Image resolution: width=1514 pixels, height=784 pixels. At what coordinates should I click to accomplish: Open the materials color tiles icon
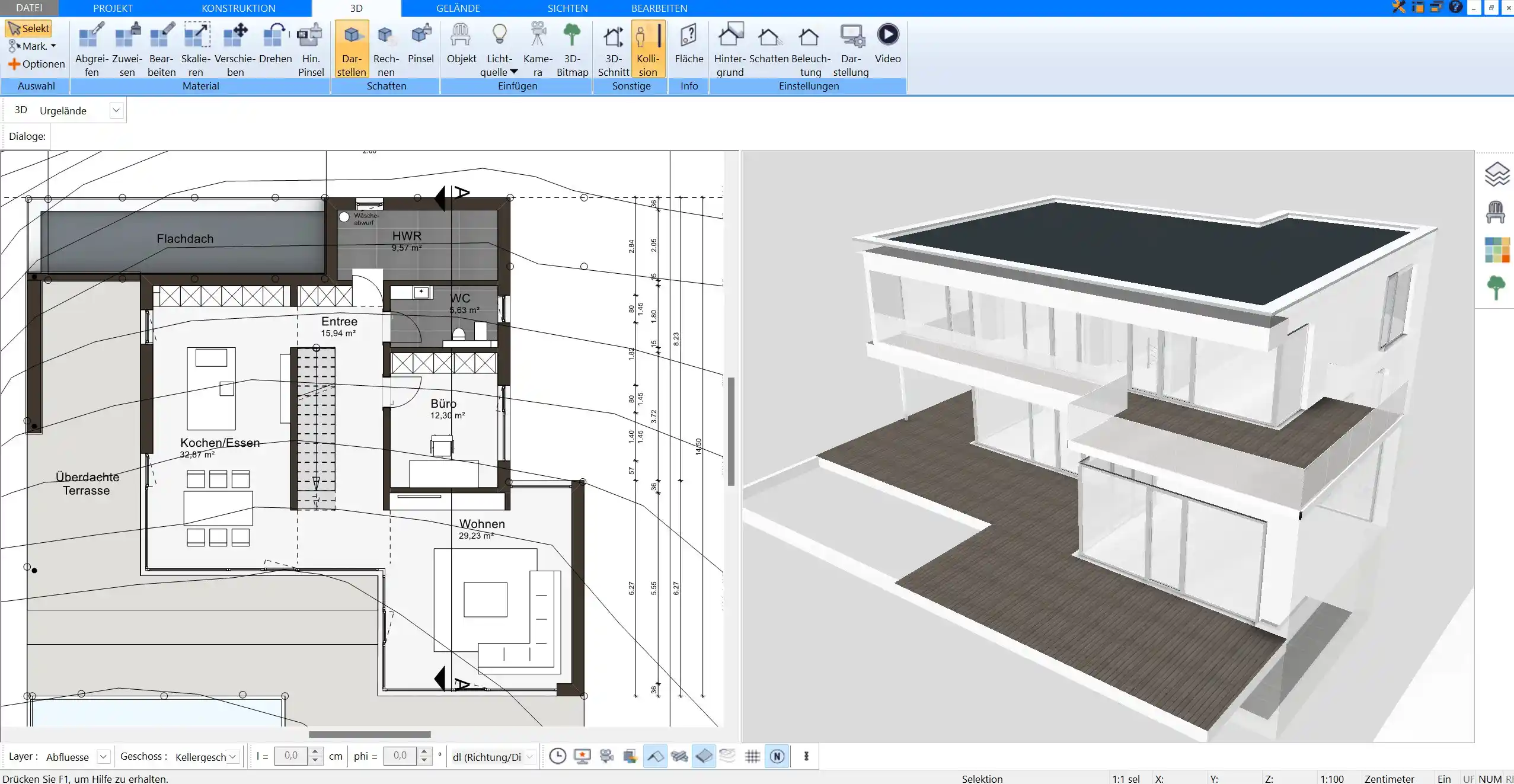(x=1497, y=250)
